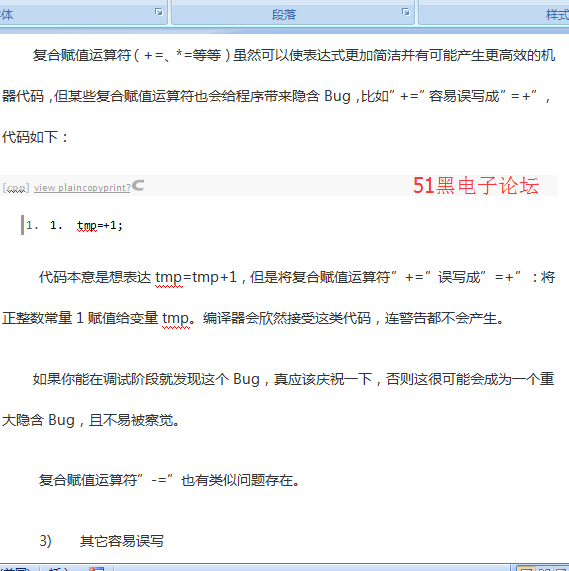
Task: Click the red 51黑电子论坛 watermark text
Action: pos(476,185)
